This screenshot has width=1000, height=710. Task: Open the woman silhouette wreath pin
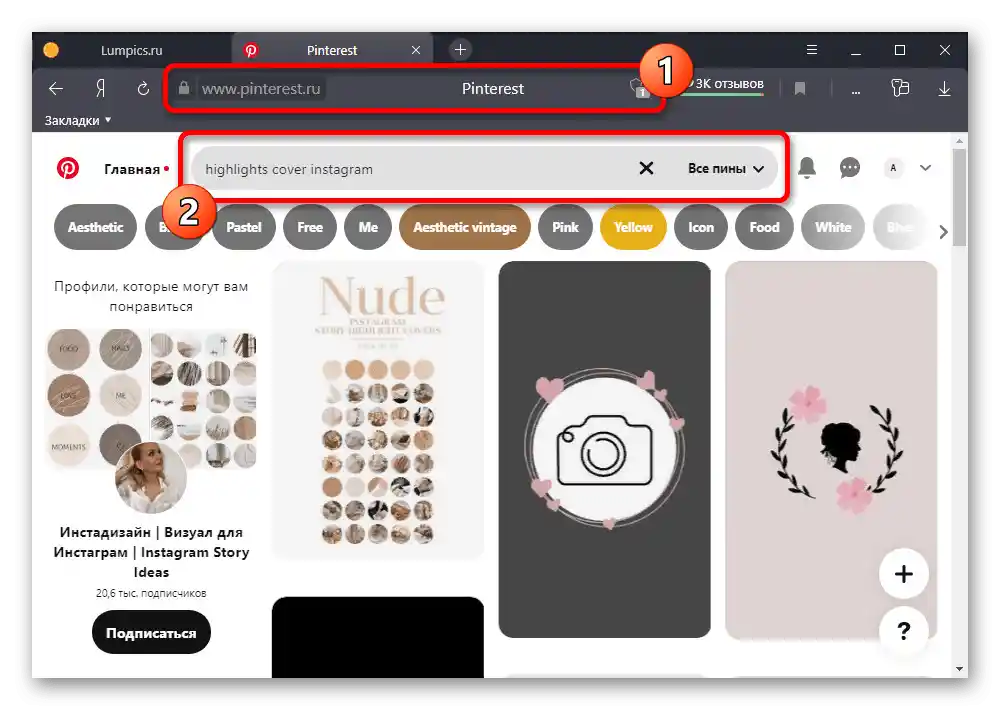click(x=831, y=449)
